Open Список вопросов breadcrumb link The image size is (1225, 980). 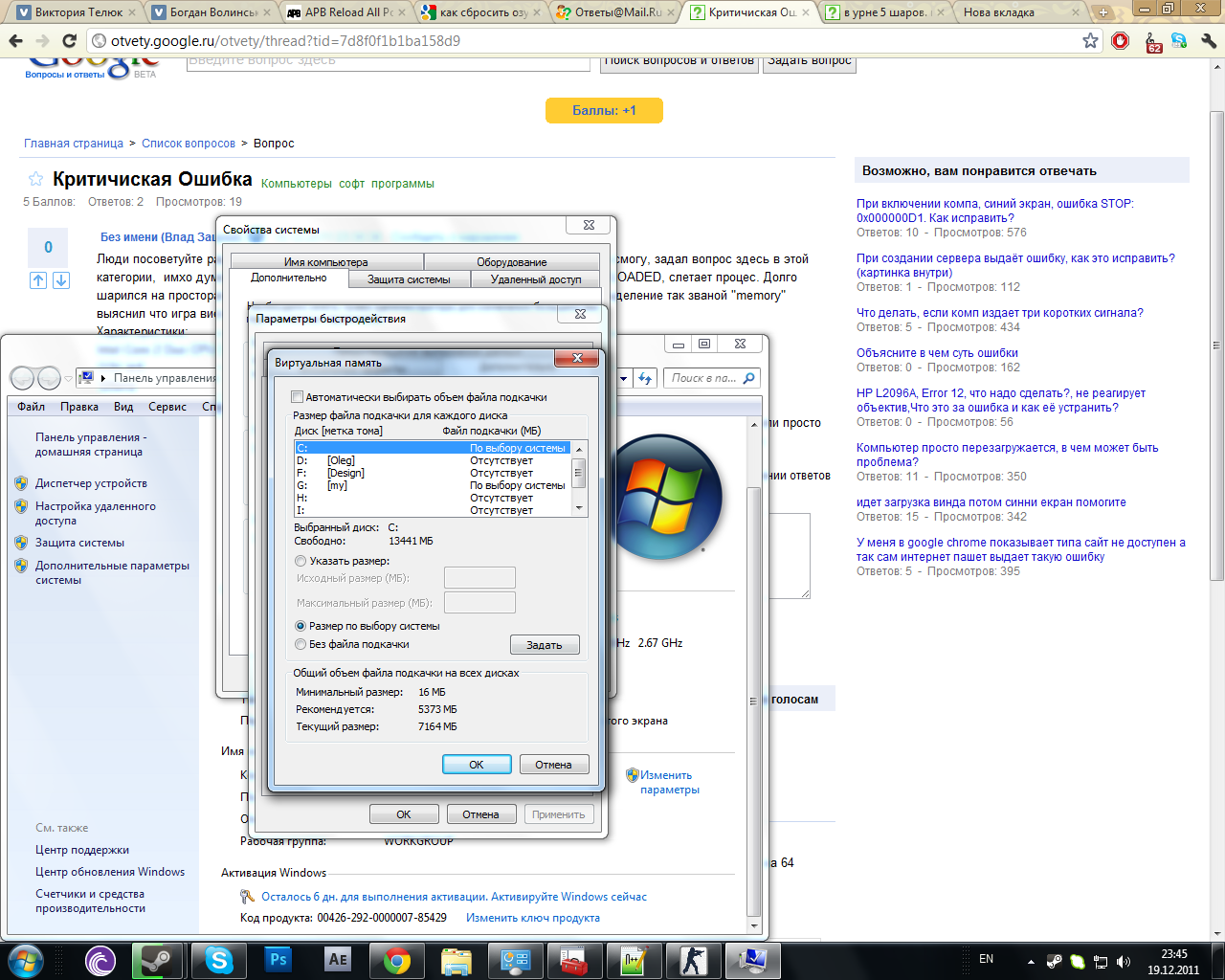189,144
